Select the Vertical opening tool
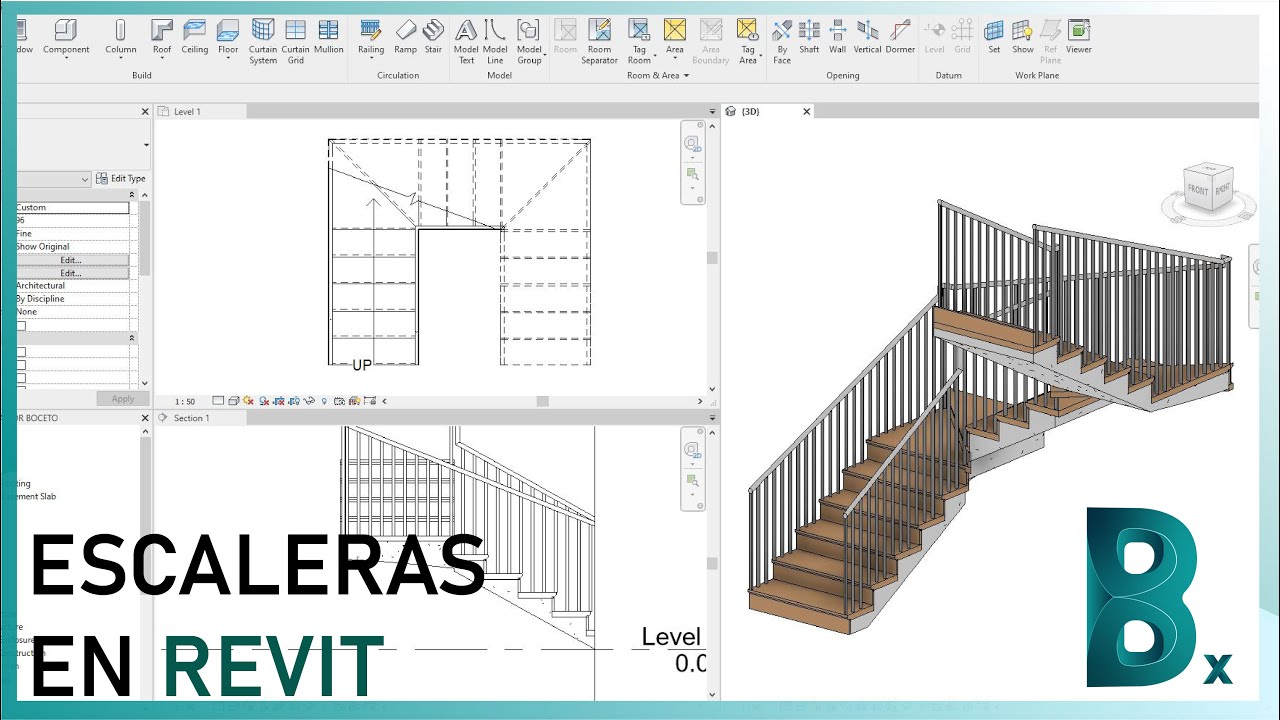The height and width of the screenshot is (720, 1280). coord(868,36)
